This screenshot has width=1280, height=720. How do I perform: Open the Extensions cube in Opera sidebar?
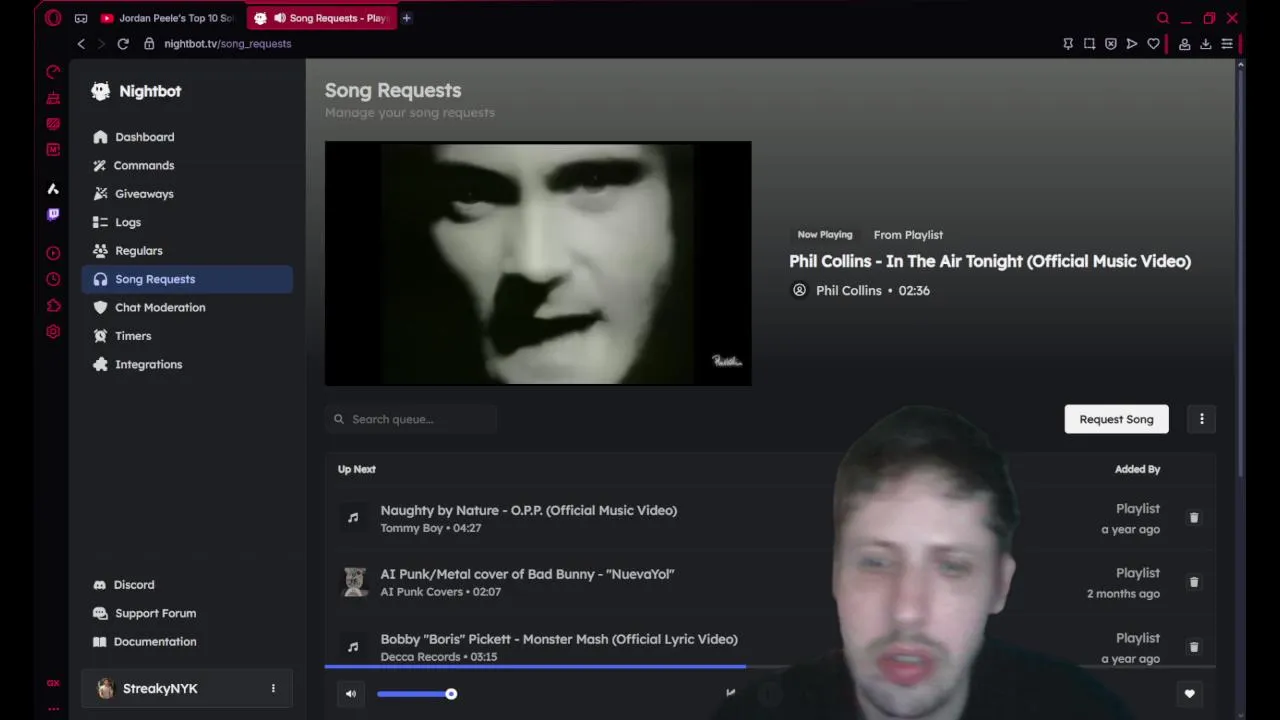coord(53,306)
